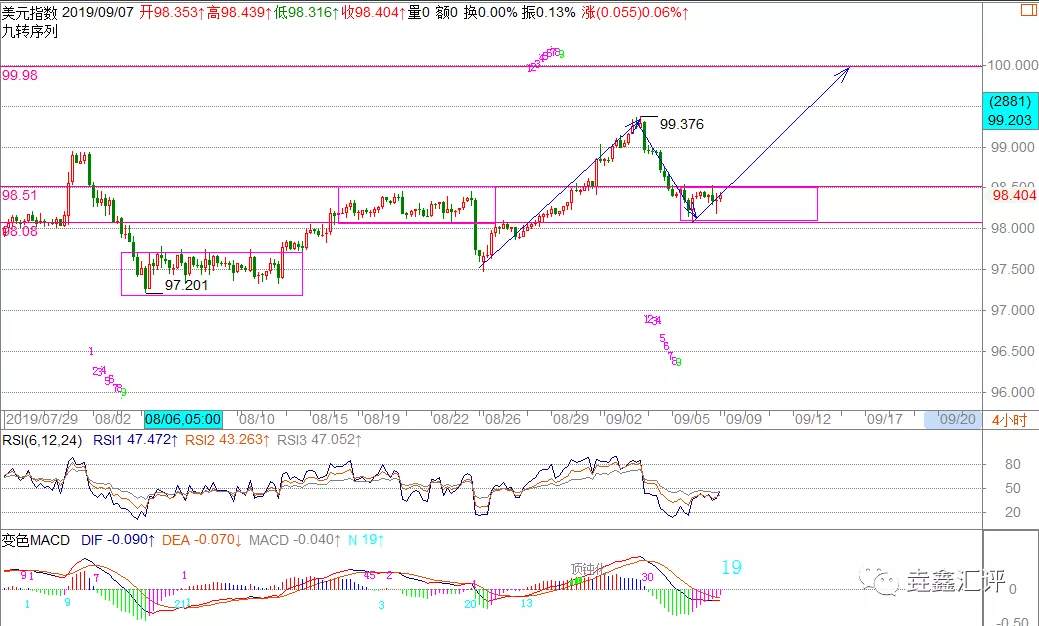The height and width of the screenshot is (626, 1039).
Task: Click the 09/02 date axis label
Action: pyautogui.click(x=624, y=419)
